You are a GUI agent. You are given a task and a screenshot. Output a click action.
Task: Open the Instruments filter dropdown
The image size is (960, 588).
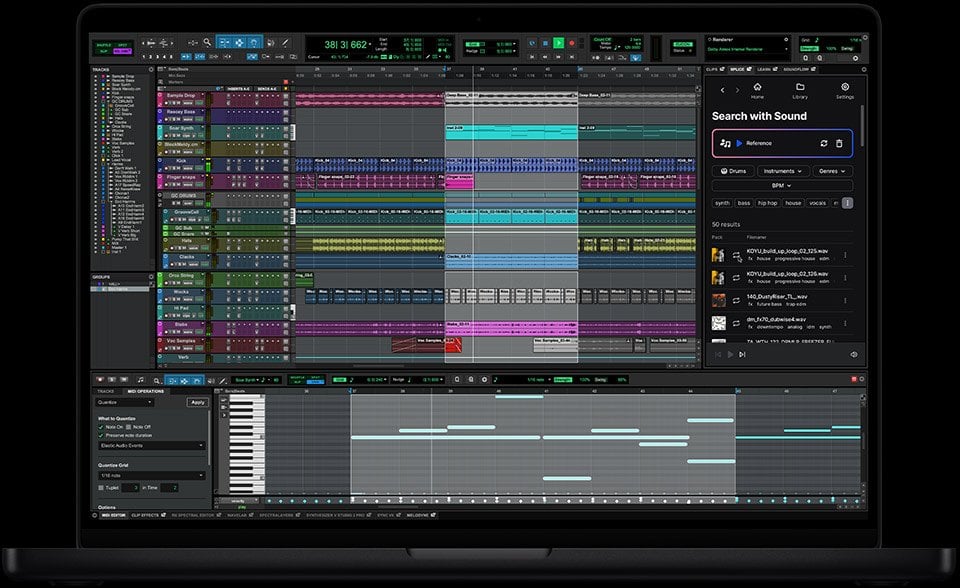coord(782,171)
